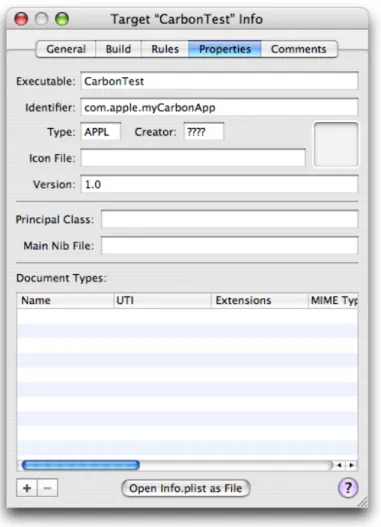Switch to the General tab
381x527 pixels.
pos(66,49)
